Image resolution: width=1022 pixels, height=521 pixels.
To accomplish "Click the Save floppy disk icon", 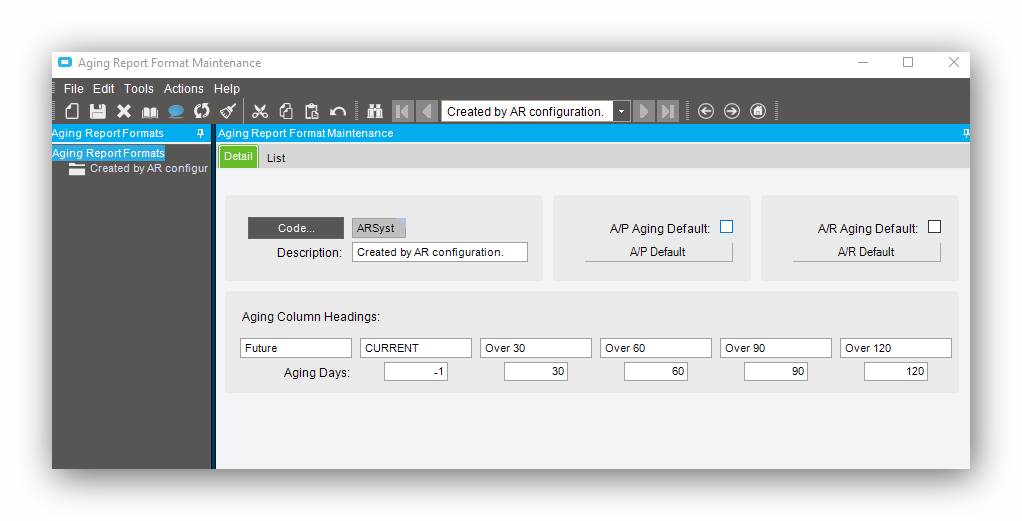I will 98,112.
